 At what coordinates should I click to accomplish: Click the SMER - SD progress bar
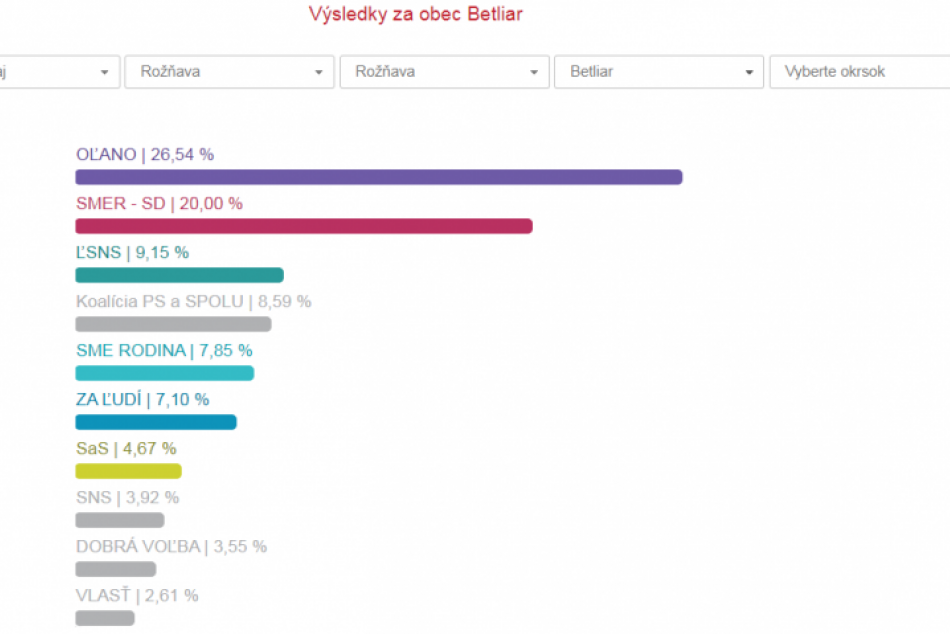point(304,225)
